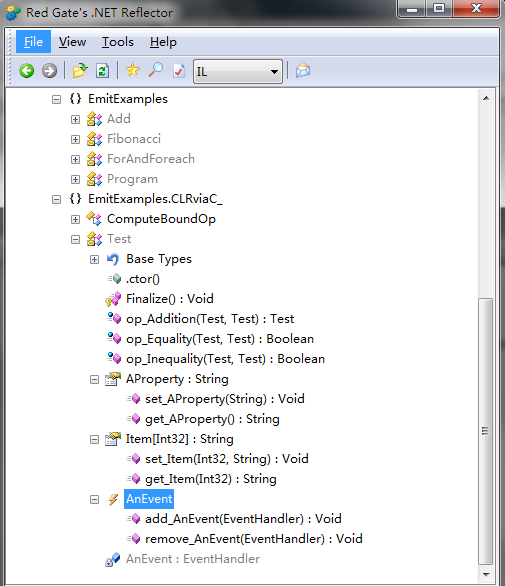
Task: Click the Base Types arrow icon
Action: click(113, 259)
